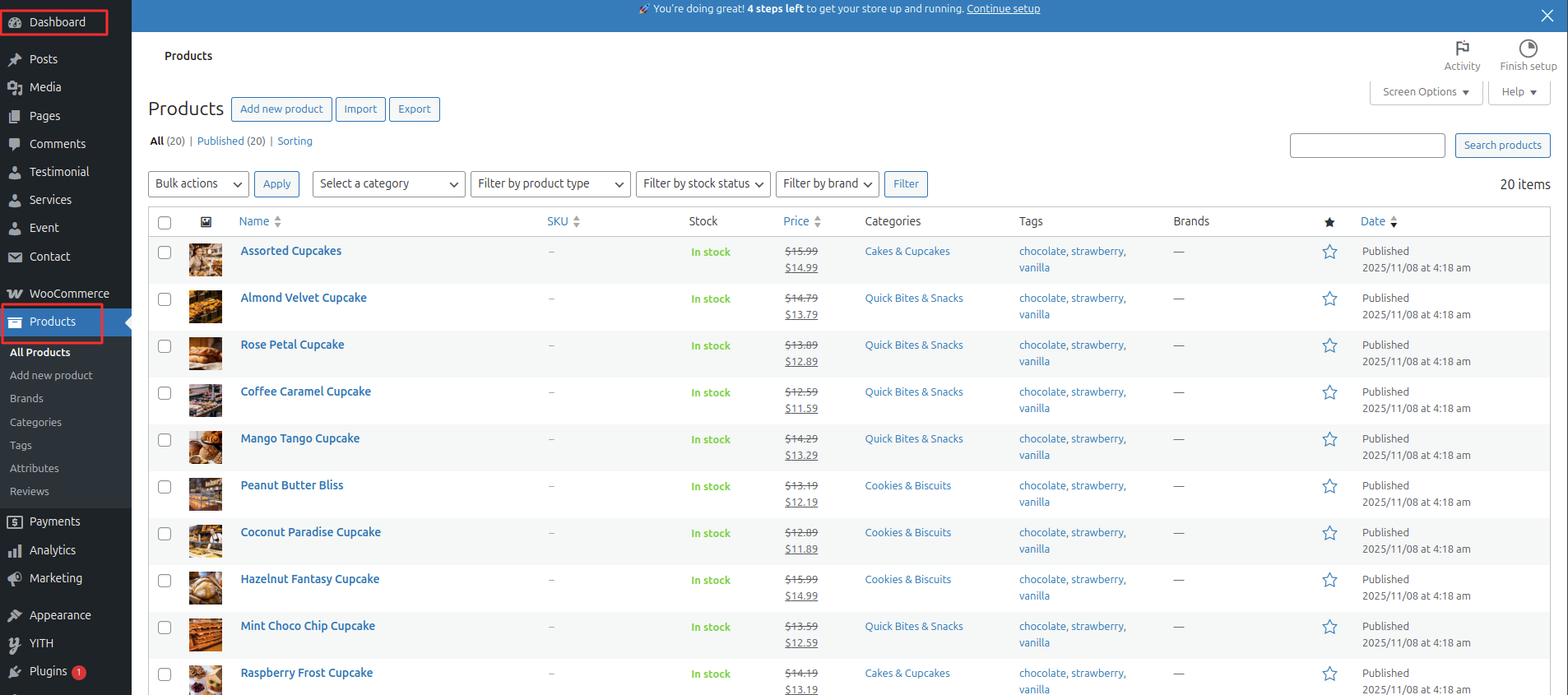The height and width of the screenshot is (695, 1568).
Task: Check the select all products checkbox
Action: tap(165, 223)
